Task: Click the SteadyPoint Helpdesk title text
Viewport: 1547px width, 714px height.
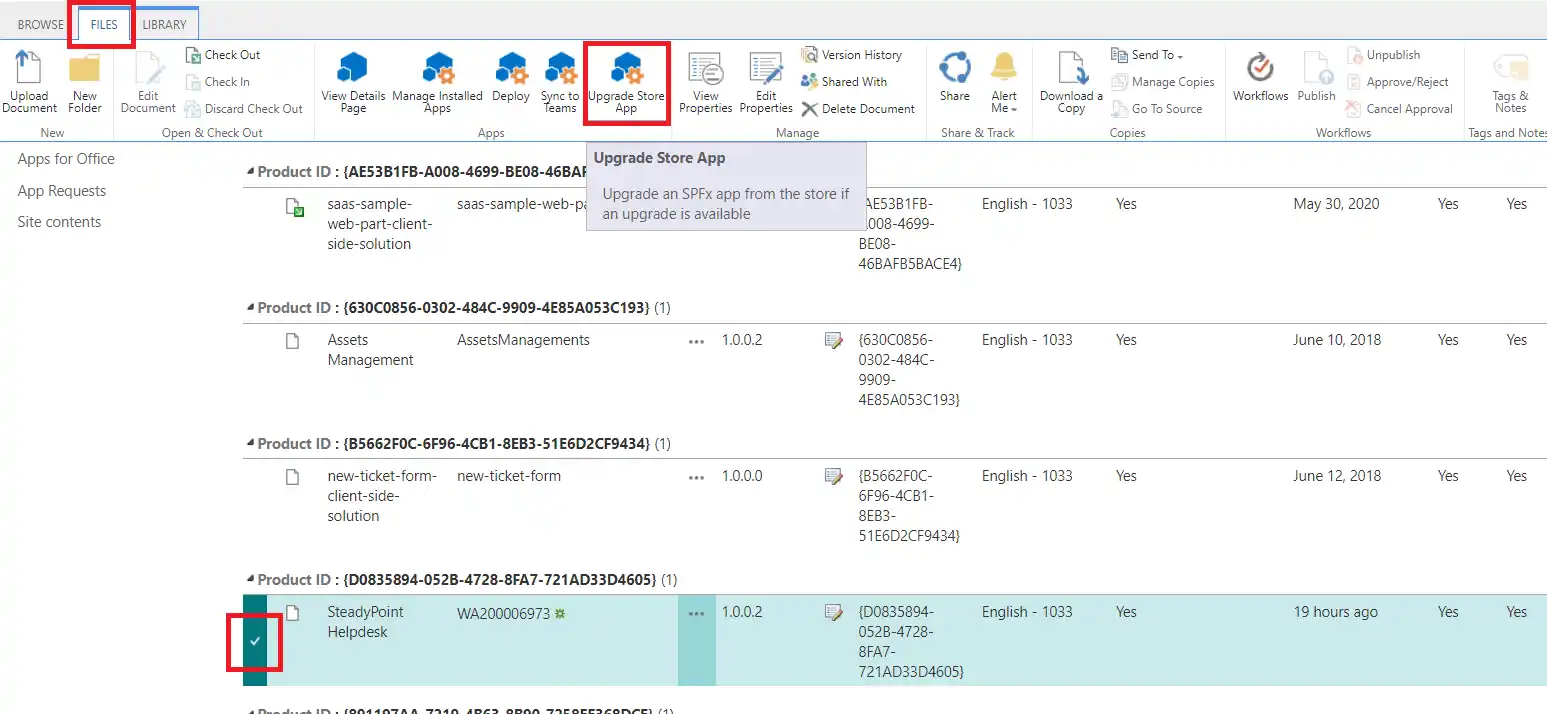Action: tap(365, 622)
